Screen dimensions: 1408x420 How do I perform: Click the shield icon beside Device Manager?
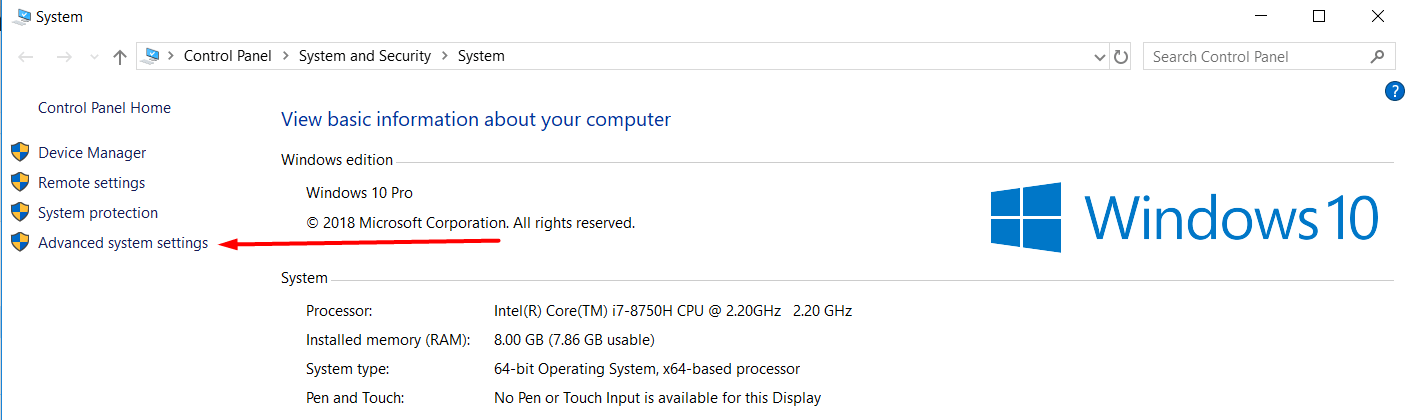tap(19, 153)
